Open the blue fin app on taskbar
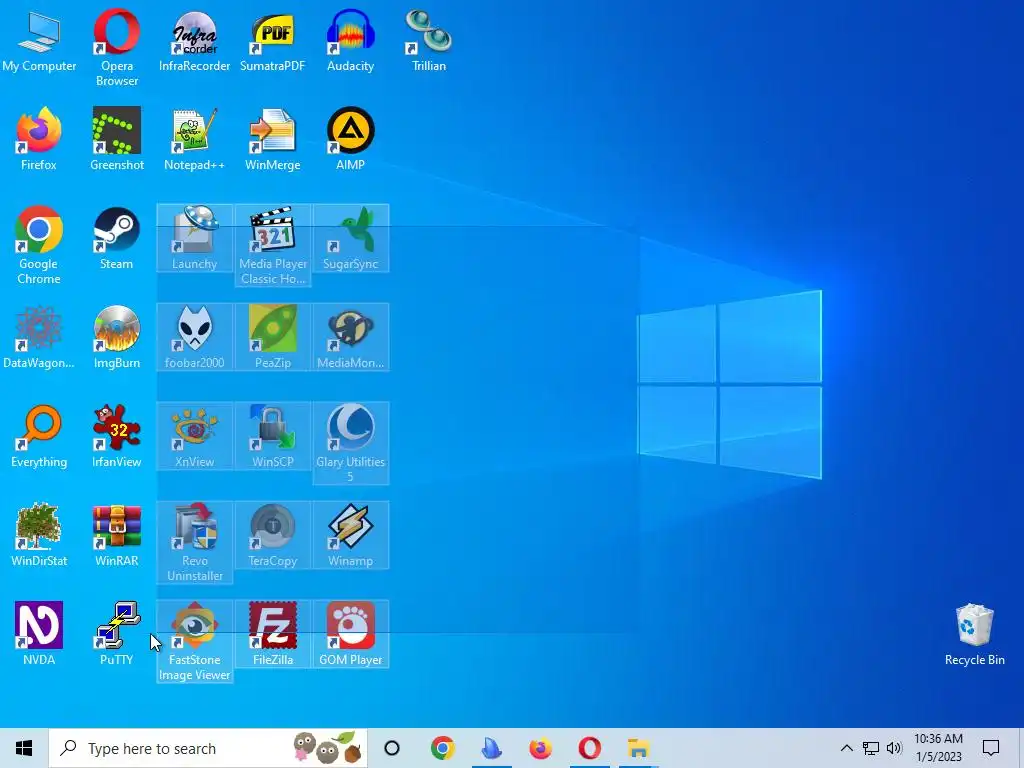The height and width of the screenshot is (768, 1024). pos(492,748)
